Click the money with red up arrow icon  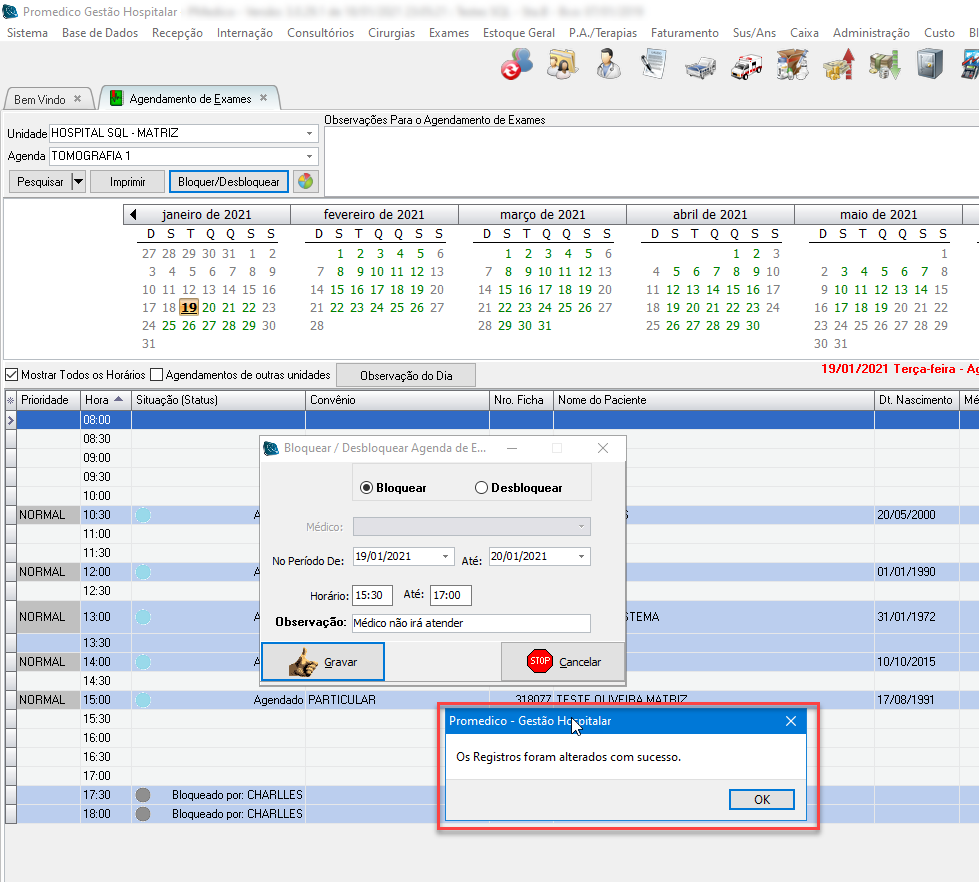point(838,66)
